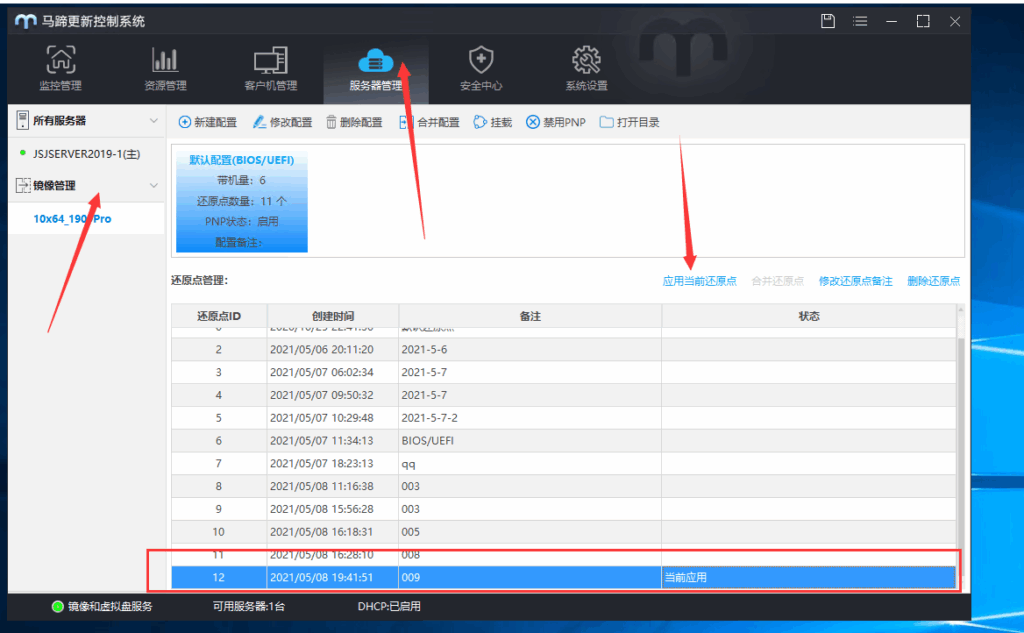Click the 修改还原点备注 link
Viewport: 1024px width, 633px height.
[x=855, y=281]
